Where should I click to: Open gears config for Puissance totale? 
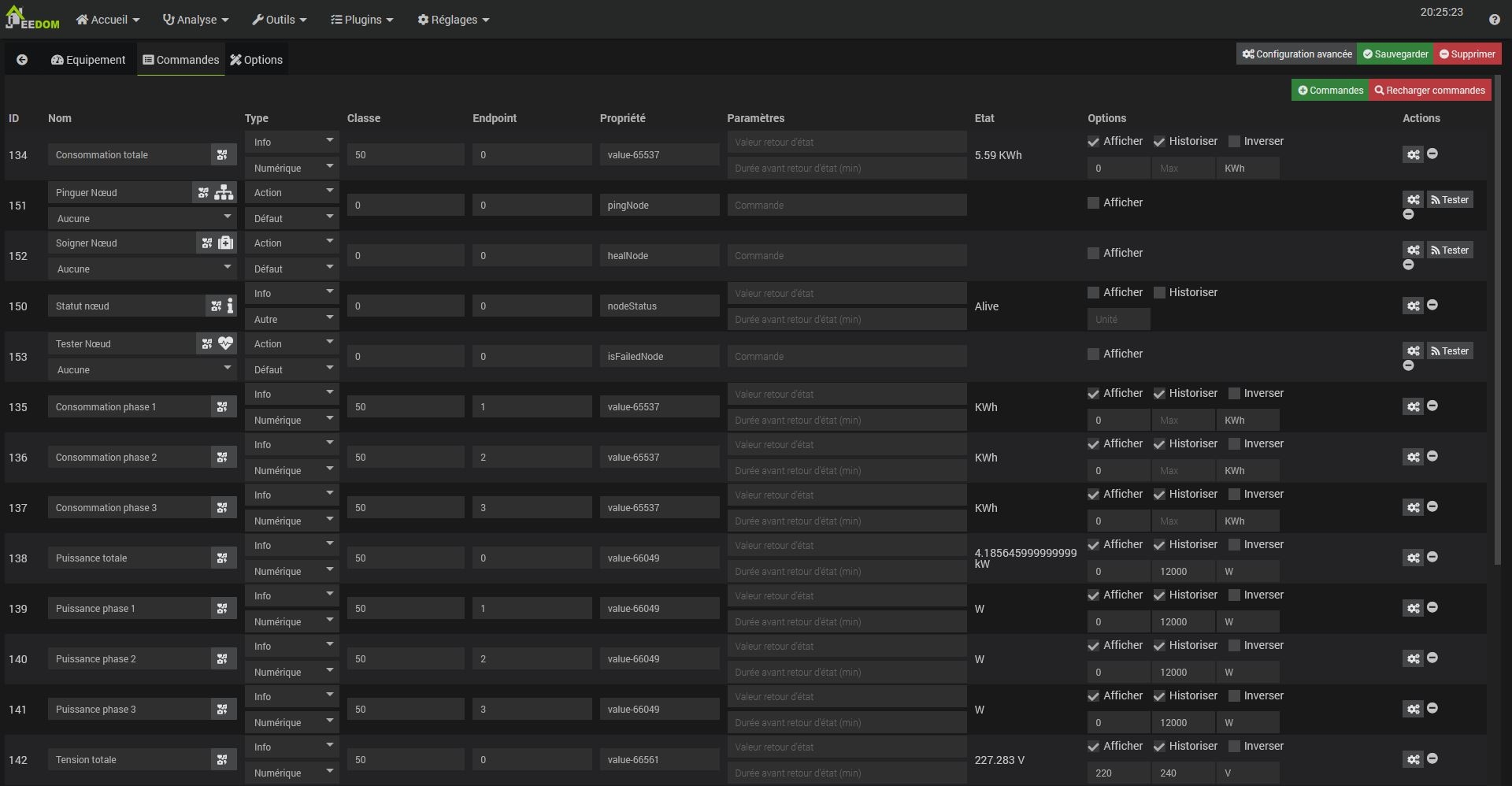(1414, 558)
